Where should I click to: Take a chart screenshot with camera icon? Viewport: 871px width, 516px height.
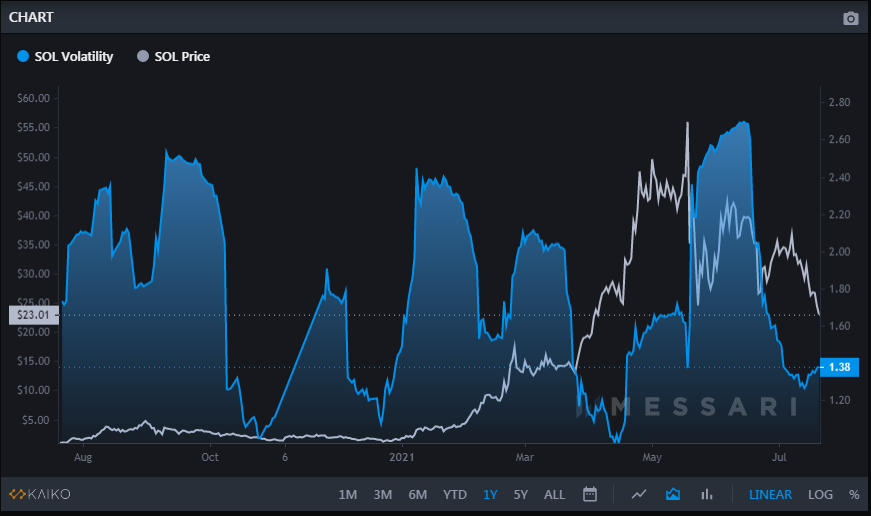pyautogui.click(x=850, y=18)
